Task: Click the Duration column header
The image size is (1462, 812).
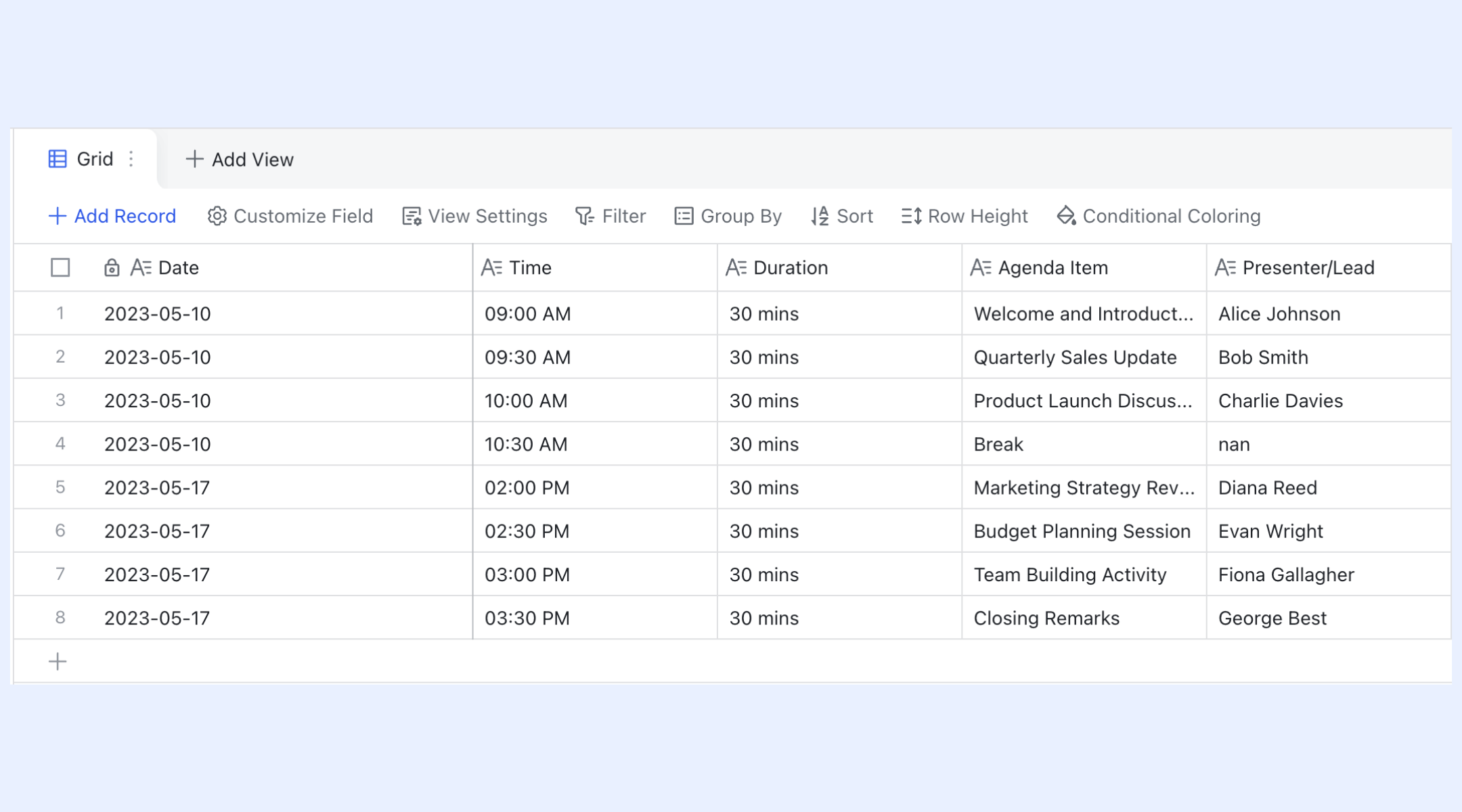Action: point(839,267)
